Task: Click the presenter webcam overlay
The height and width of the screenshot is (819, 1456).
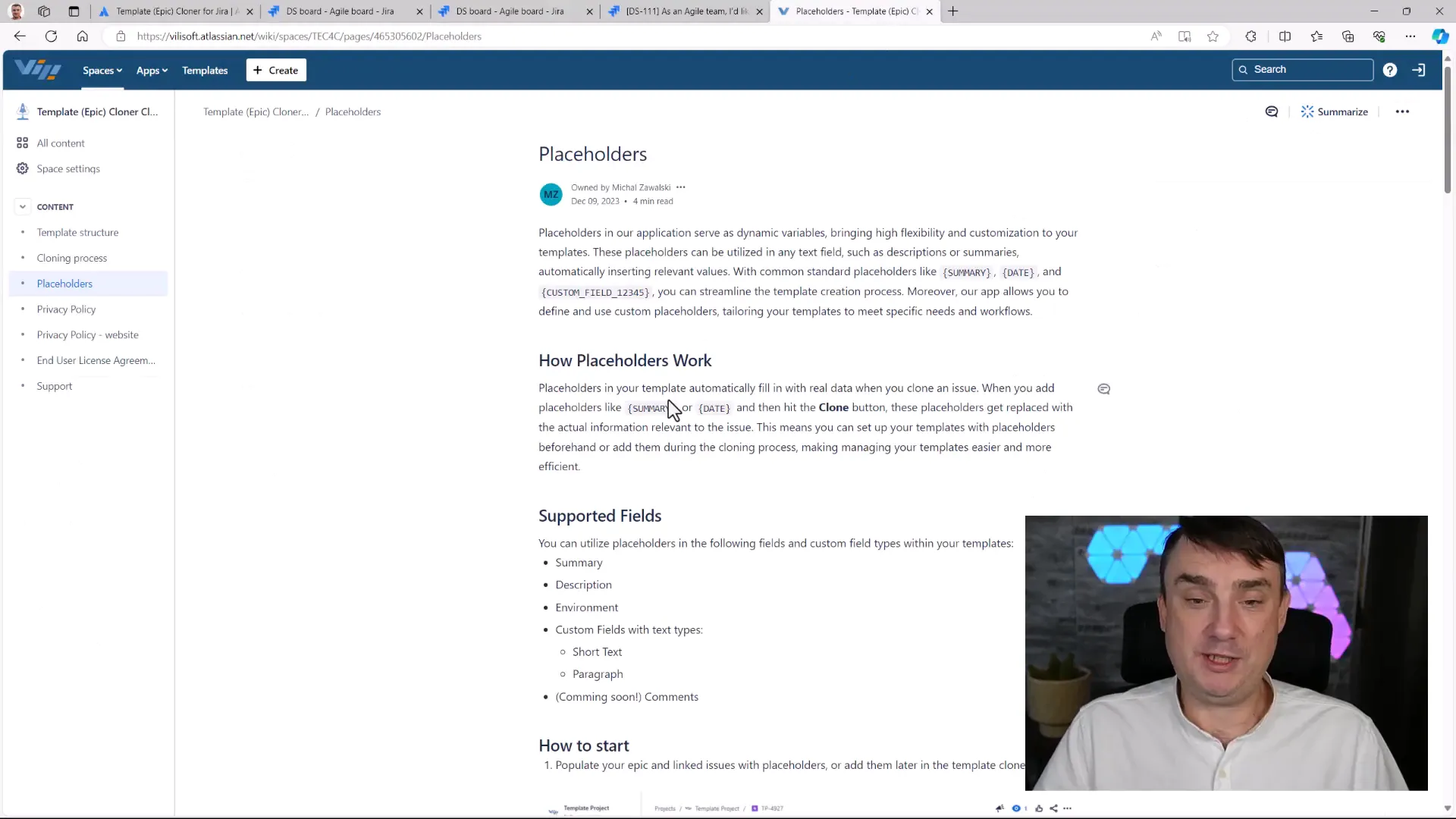Action: [x=1226, y=653]
